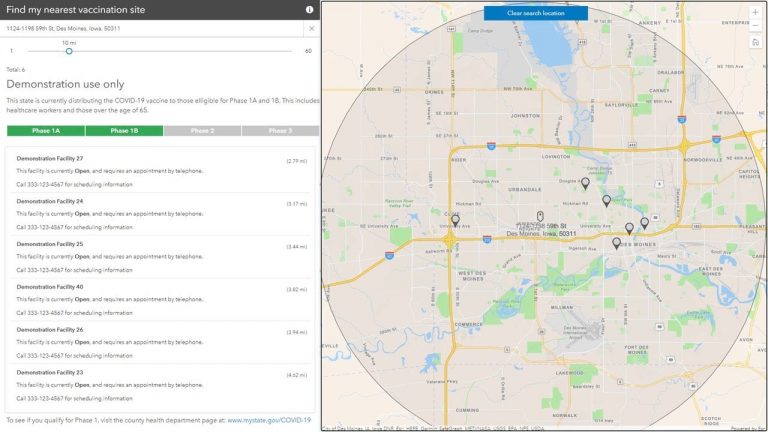Open the info icon in the header

tap(310, 9)
